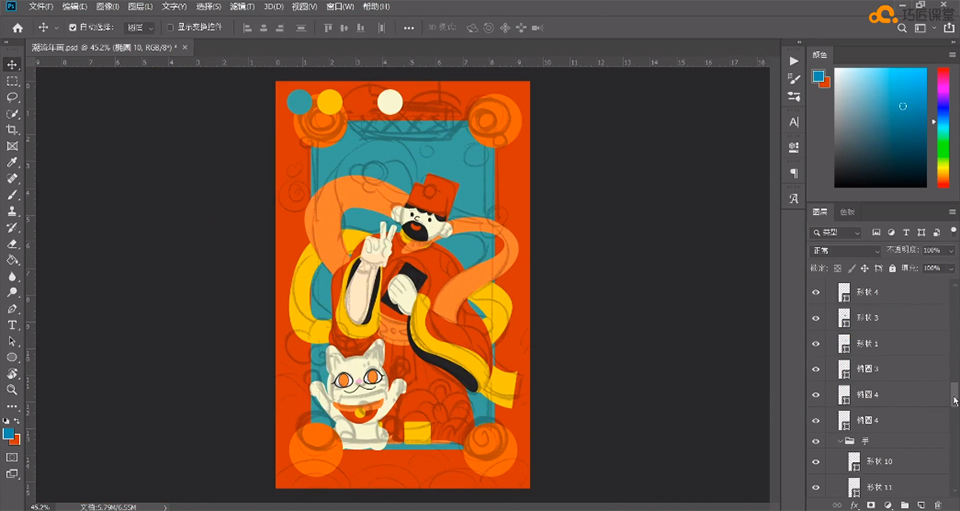This screenshot has width=960, height=511.
Task: Select the Blur tool
Action: 12,277
